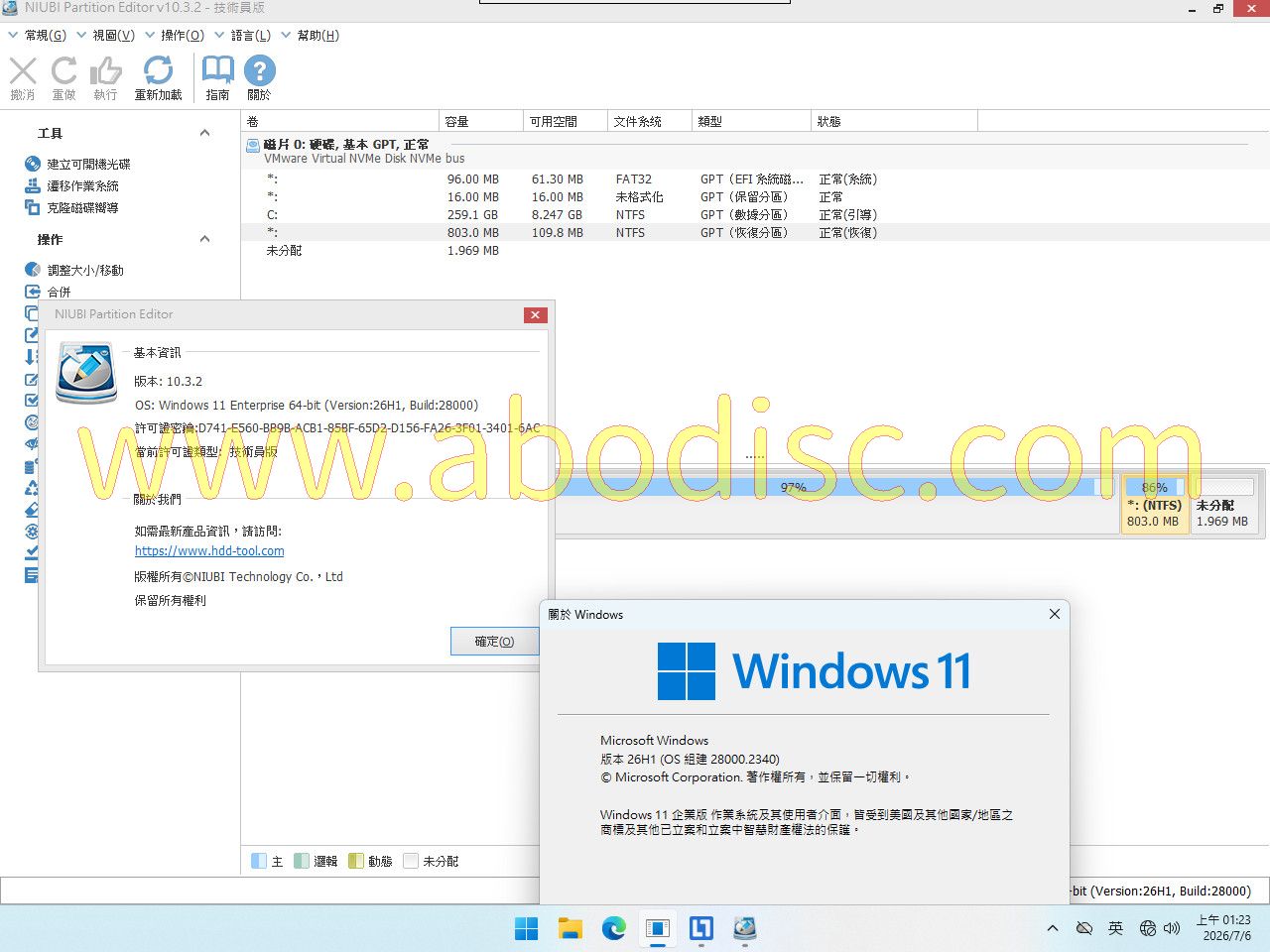Image resolution: width=1270 pixels, height=952 pixels.
Task: Click the NIUBI disk logo in About dialog
Action: click(86, 373)
